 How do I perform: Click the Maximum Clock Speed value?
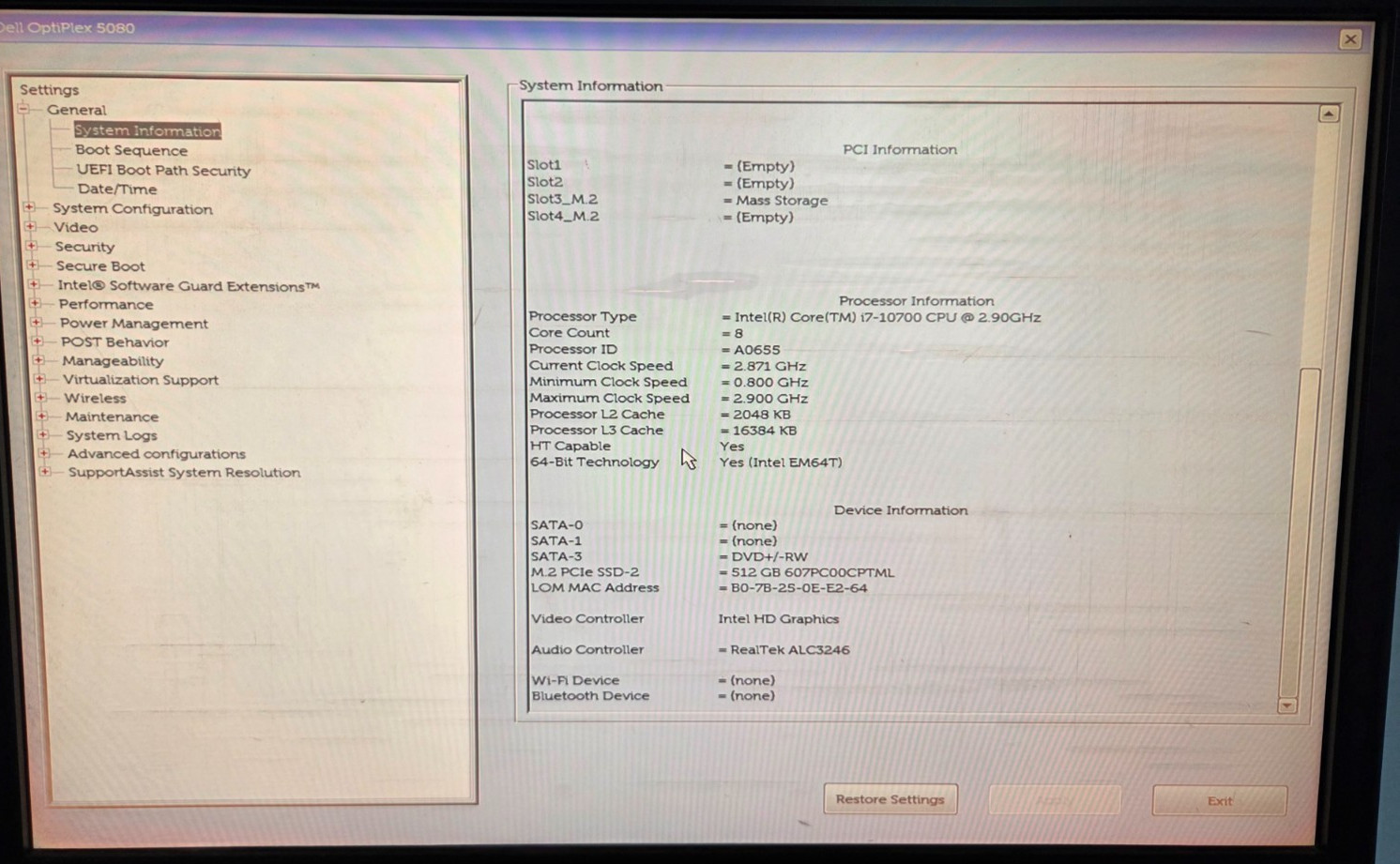pyautogui.click(x=770, y=399)
